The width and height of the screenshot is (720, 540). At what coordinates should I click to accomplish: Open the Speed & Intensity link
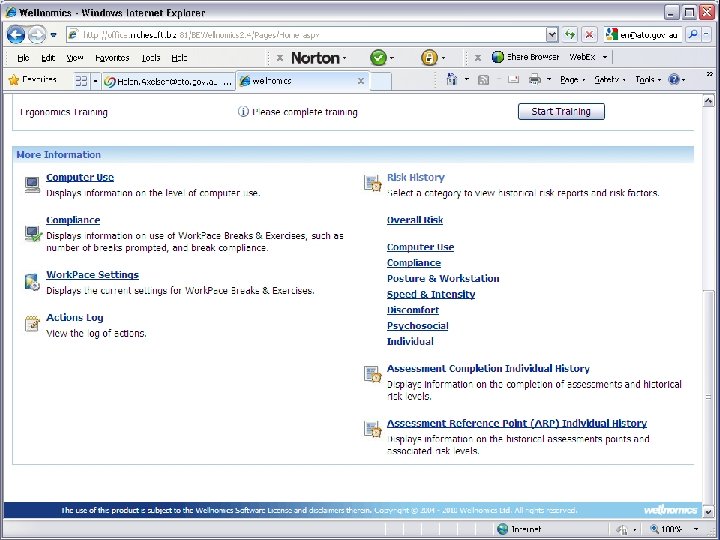point(431,294)
